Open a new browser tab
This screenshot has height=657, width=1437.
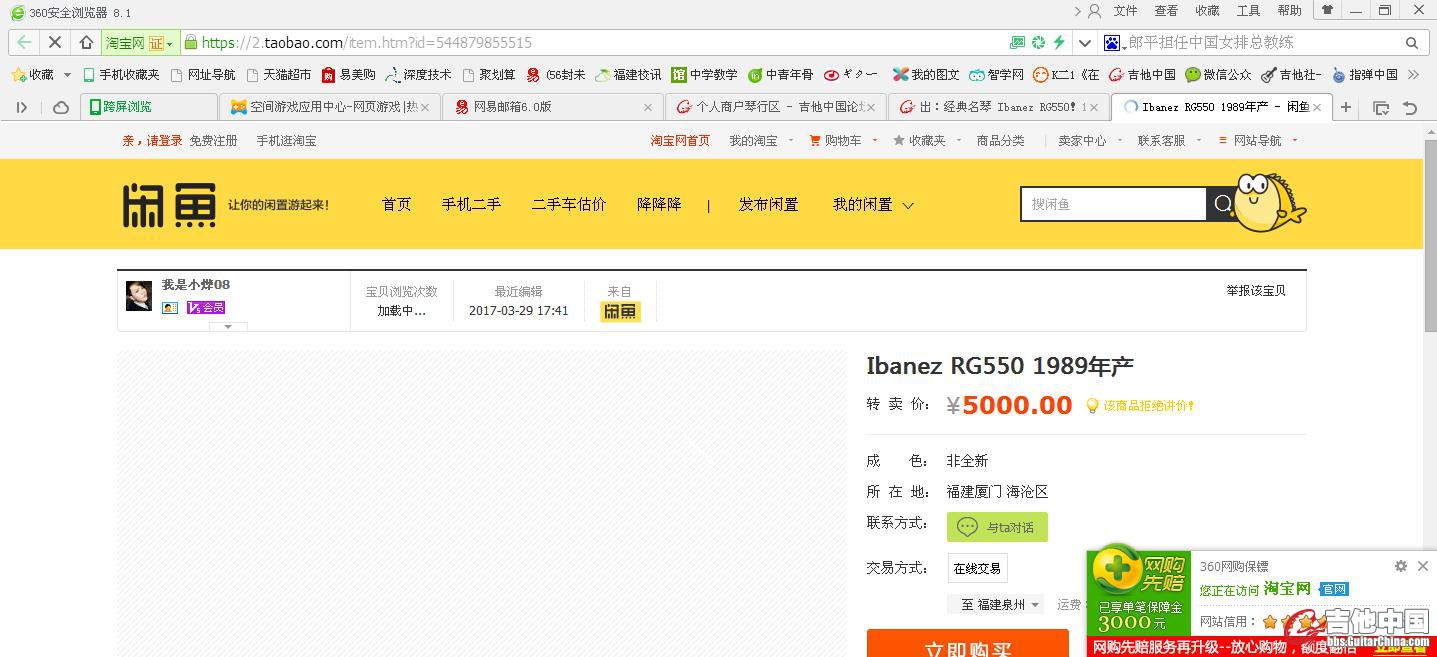pyautogui.click(x=1346, y=107)
